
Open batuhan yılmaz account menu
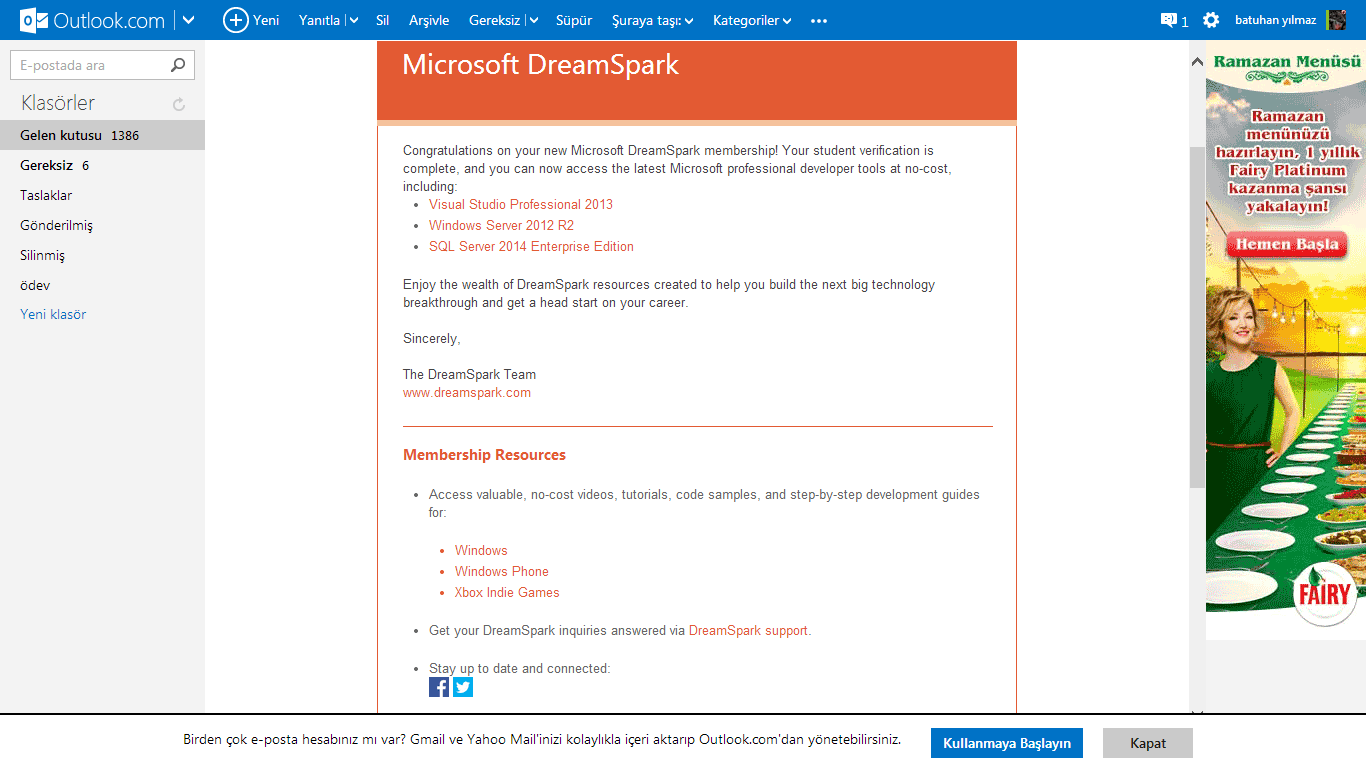(x=1275, y=20)
